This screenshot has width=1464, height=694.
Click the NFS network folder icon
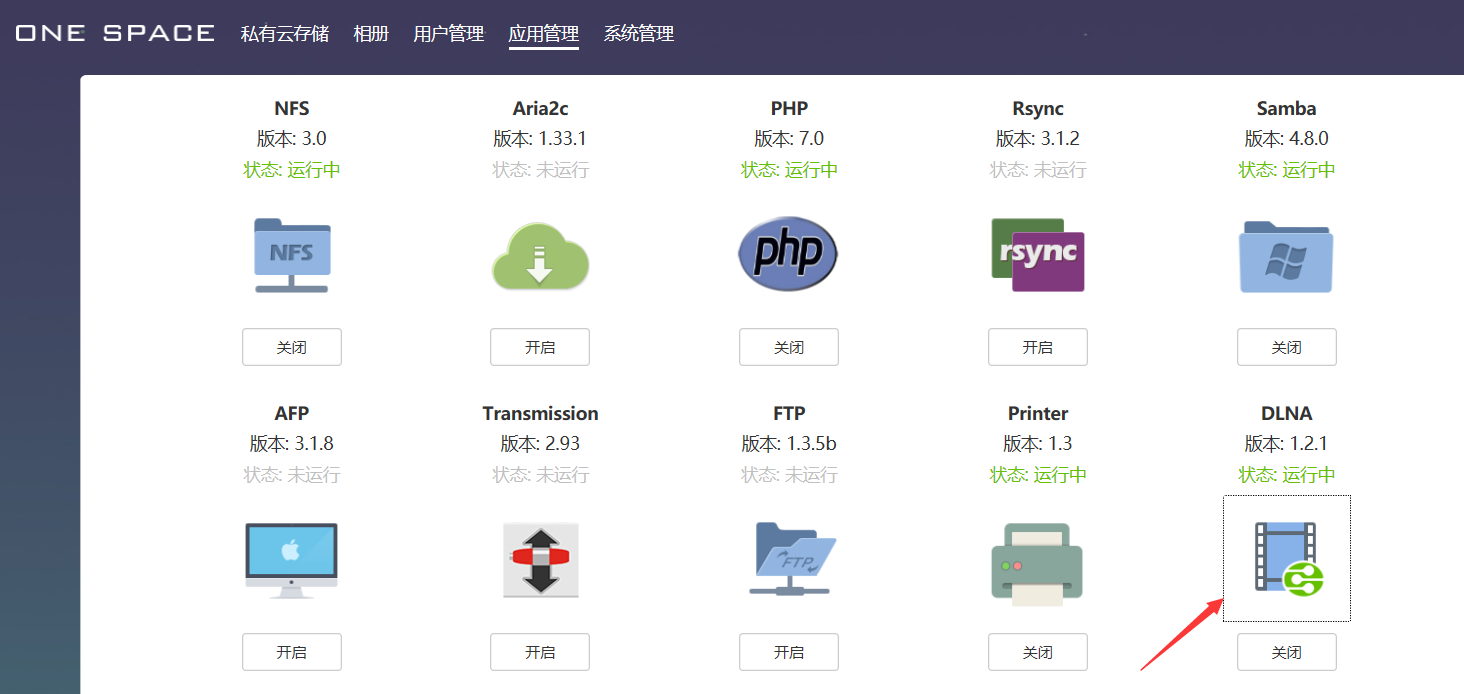(291, 255)
